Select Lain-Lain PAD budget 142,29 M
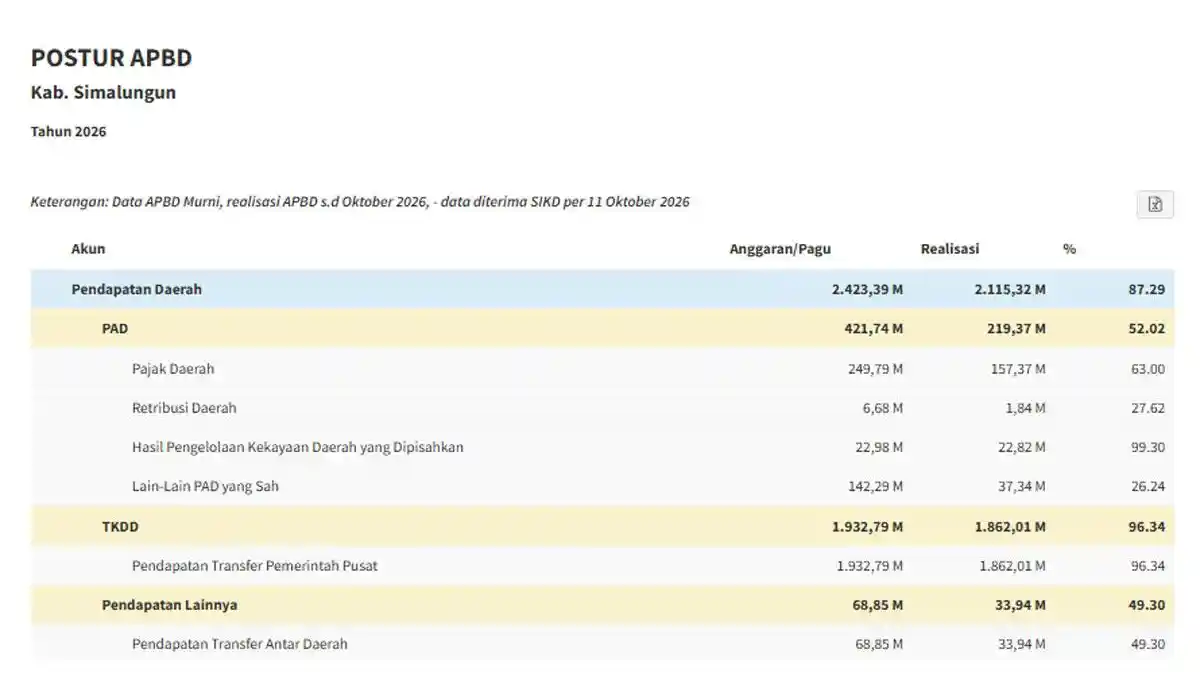This screenshot has width=1200, height=675. pos(876,488)
